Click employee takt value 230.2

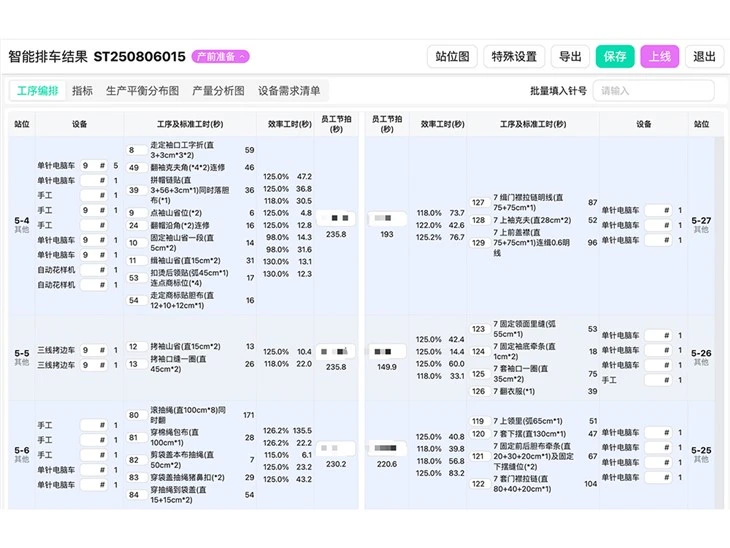[336, 464]
